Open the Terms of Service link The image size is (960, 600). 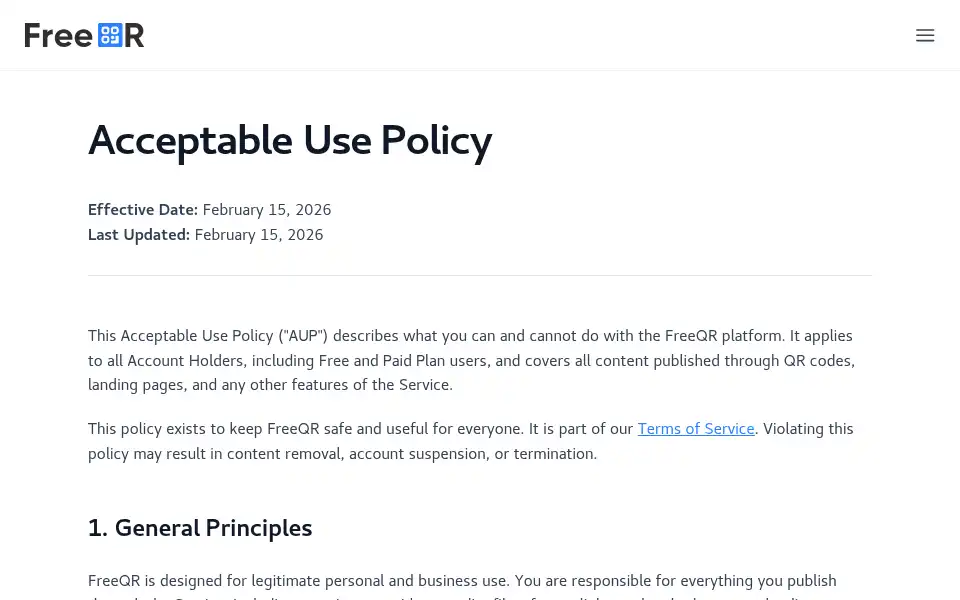click(696, 429)
